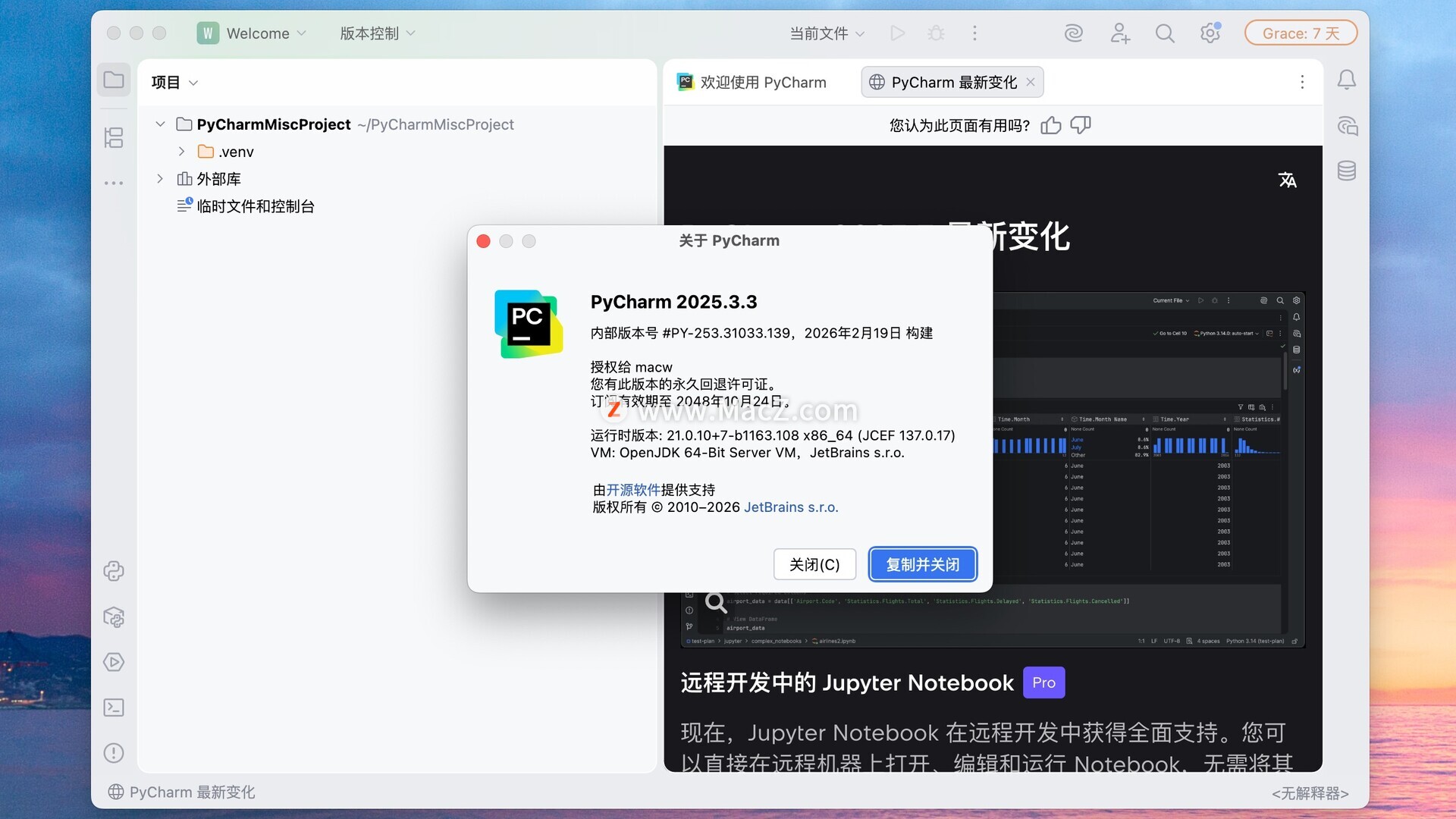Click the translate page icon
The height and width of the screenshot is (819, 1456).
1287,180
